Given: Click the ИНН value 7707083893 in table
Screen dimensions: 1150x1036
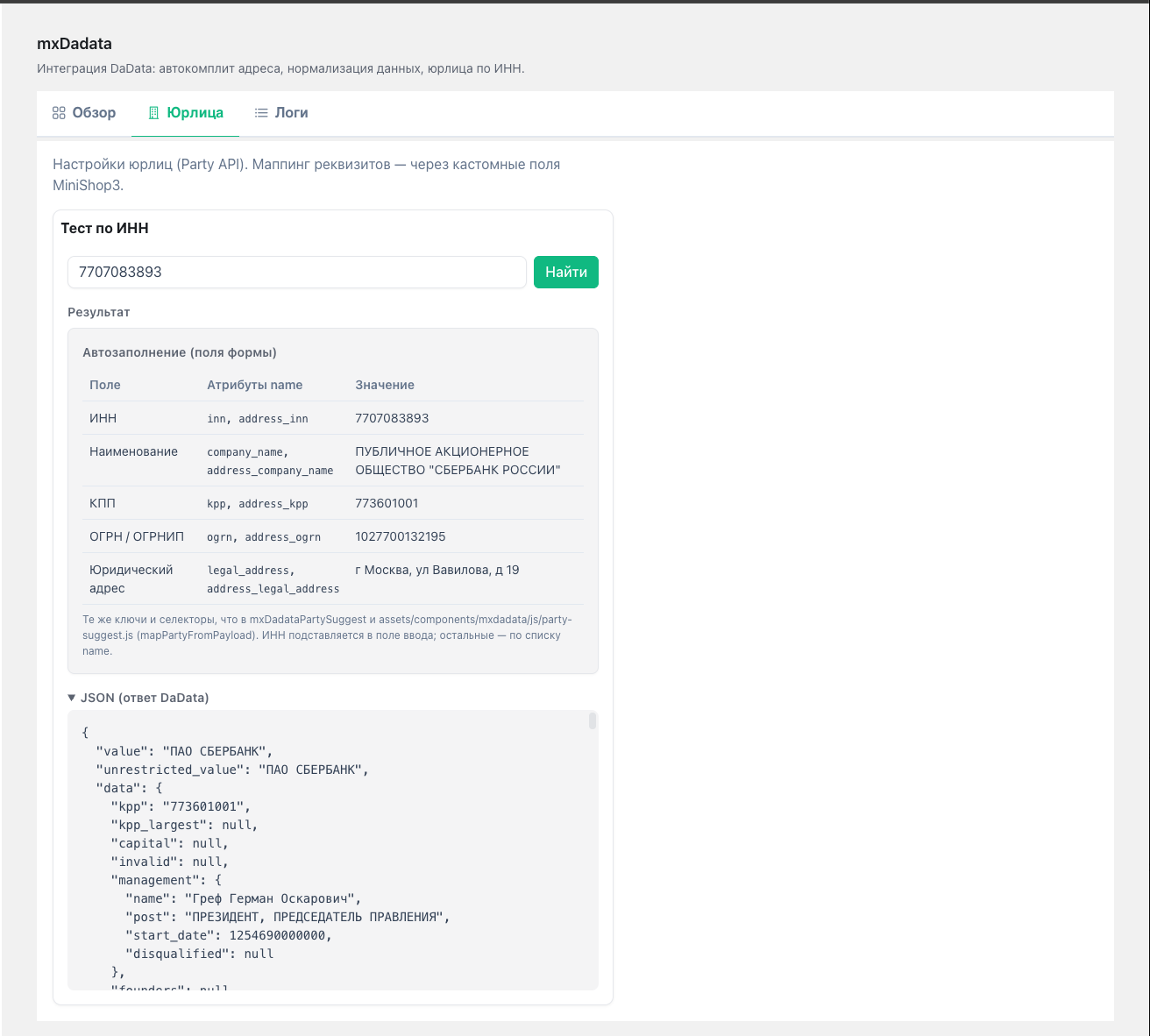Looking at the screenshot, I should tap(392, 418).
